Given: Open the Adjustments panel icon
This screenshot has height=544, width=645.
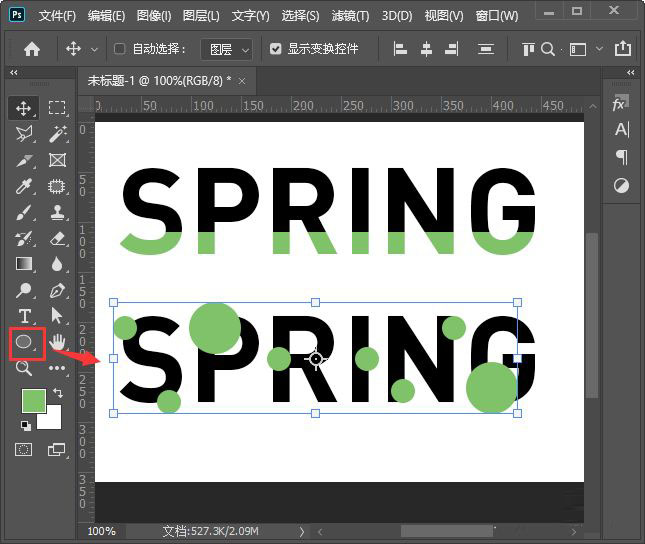Looking at the screenshot, I should point(621,186).
